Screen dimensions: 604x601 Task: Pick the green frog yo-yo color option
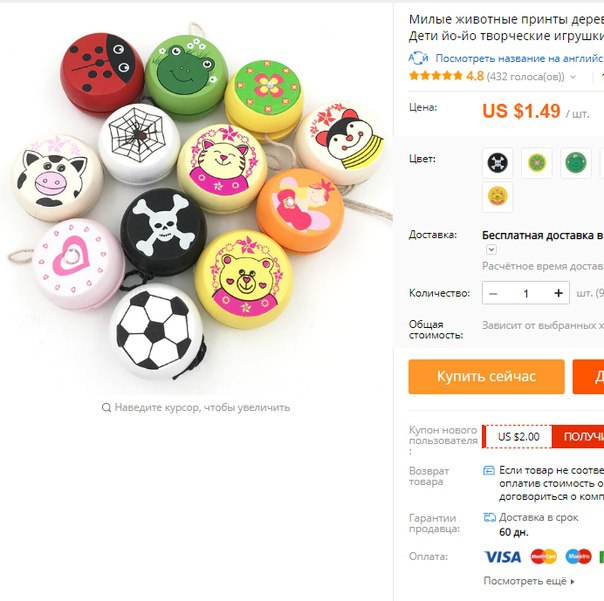(x=576, y=163)
